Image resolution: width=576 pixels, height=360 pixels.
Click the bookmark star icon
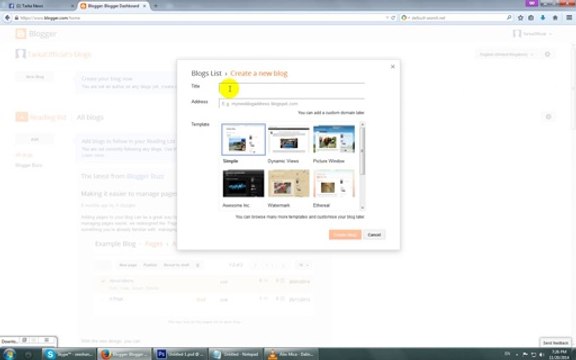(521, 18)
